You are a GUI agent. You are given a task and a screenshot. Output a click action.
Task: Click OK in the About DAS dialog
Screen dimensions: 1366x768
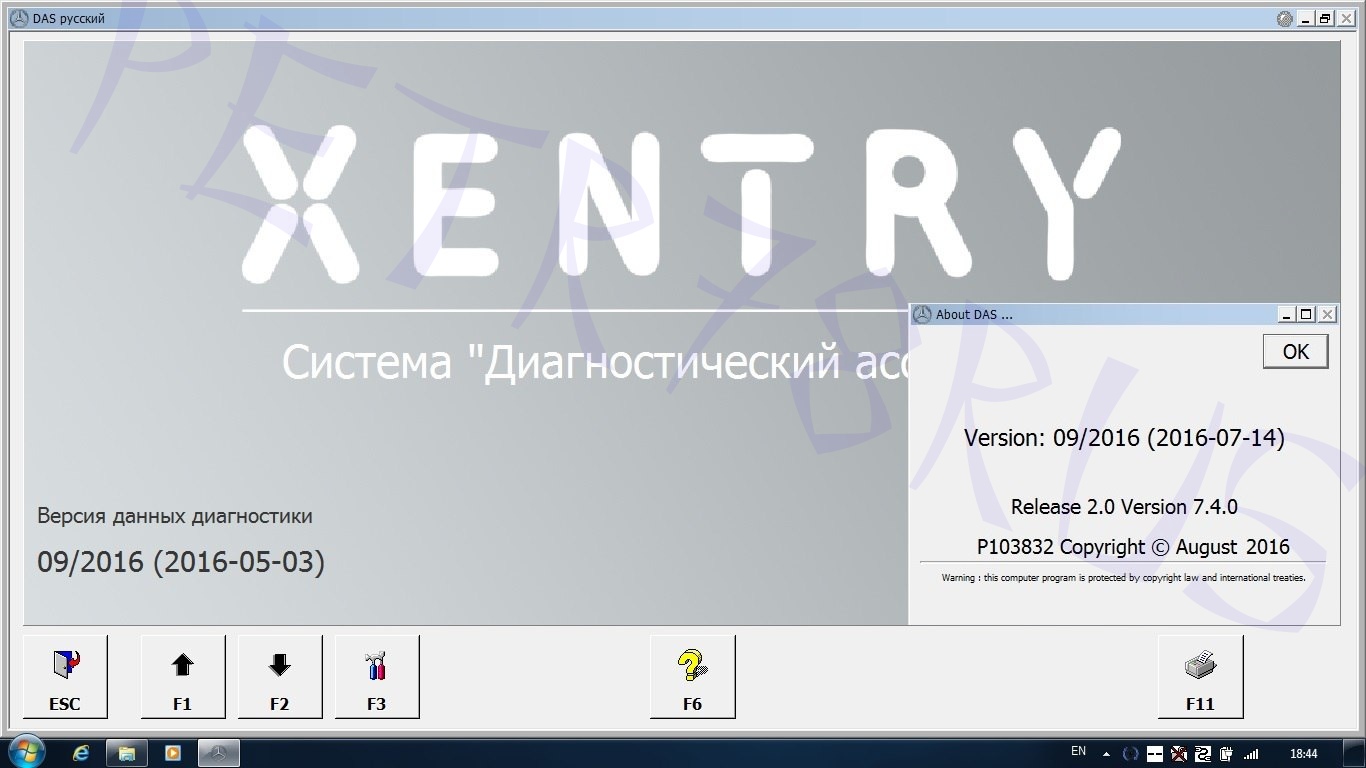click(x=1296, y=351)
